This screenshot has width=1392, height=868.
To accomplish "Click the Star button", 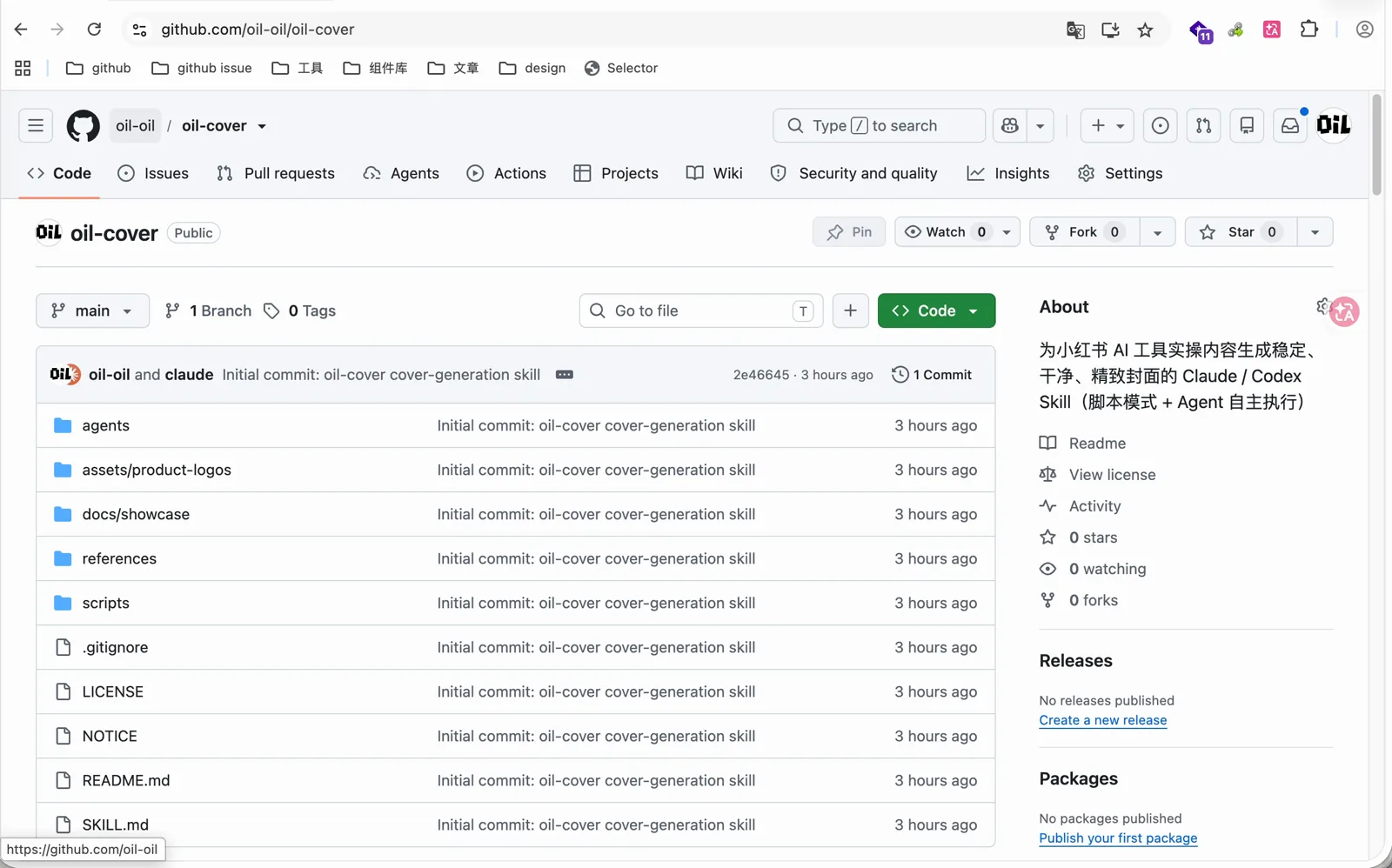I will point(1241,232).
